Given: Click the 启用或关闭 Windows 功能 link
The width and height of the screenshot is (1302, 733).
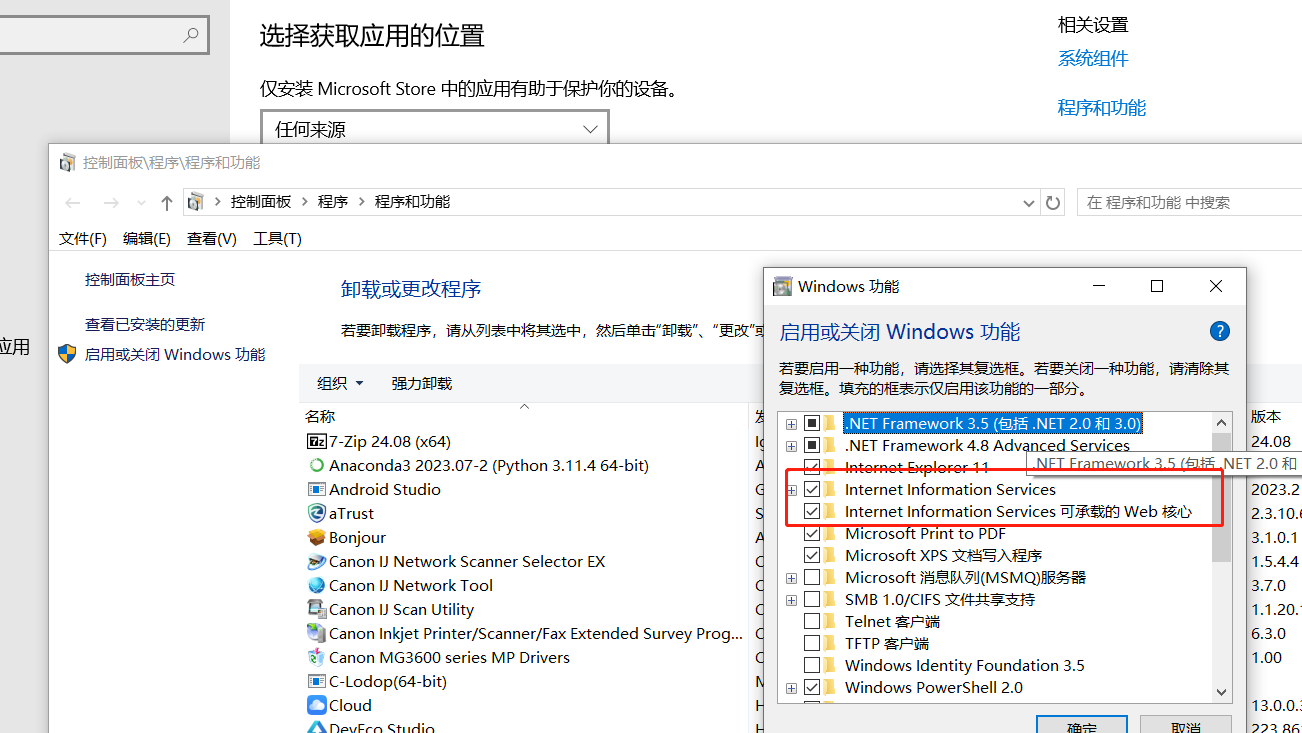Looking at the screenshot, I should pyautogui.click(x=175, y=354).
